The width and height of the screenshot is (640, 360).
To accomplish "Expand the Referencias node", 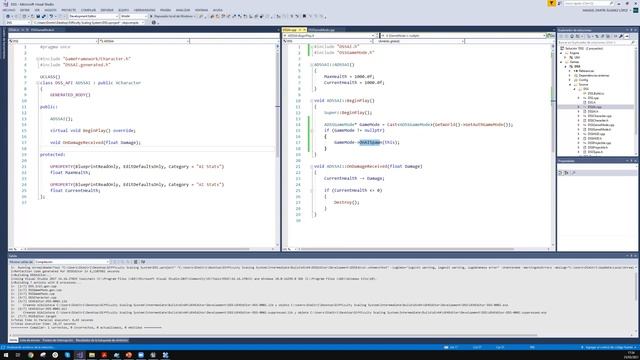I will pos(570,71).
